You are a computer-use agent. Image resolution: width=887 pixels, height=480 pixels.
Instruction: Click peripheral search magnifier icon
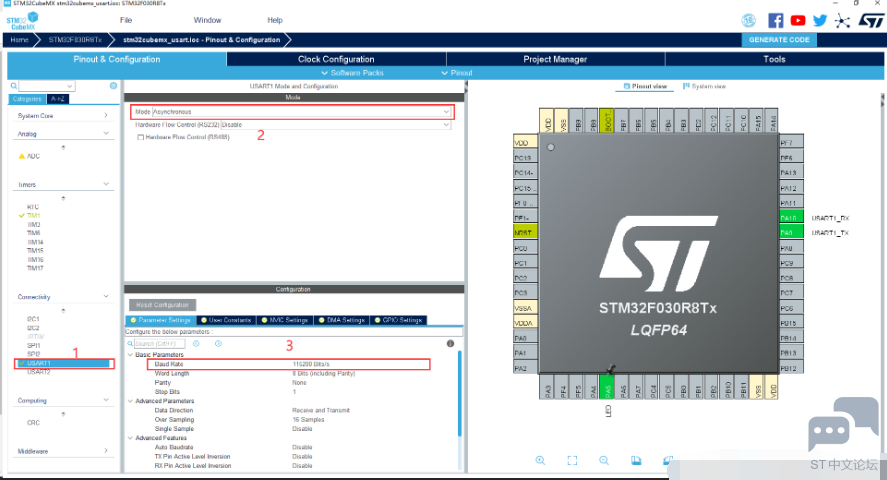coord(14,86)
